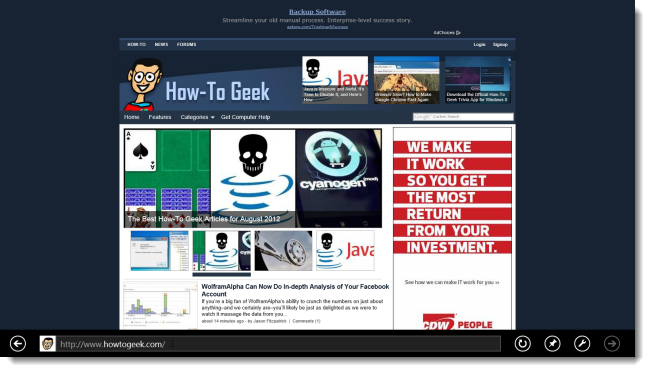Click the pin to Start icon
The width and height of the screenshot is (650, 372).
[x=552, y=344]
